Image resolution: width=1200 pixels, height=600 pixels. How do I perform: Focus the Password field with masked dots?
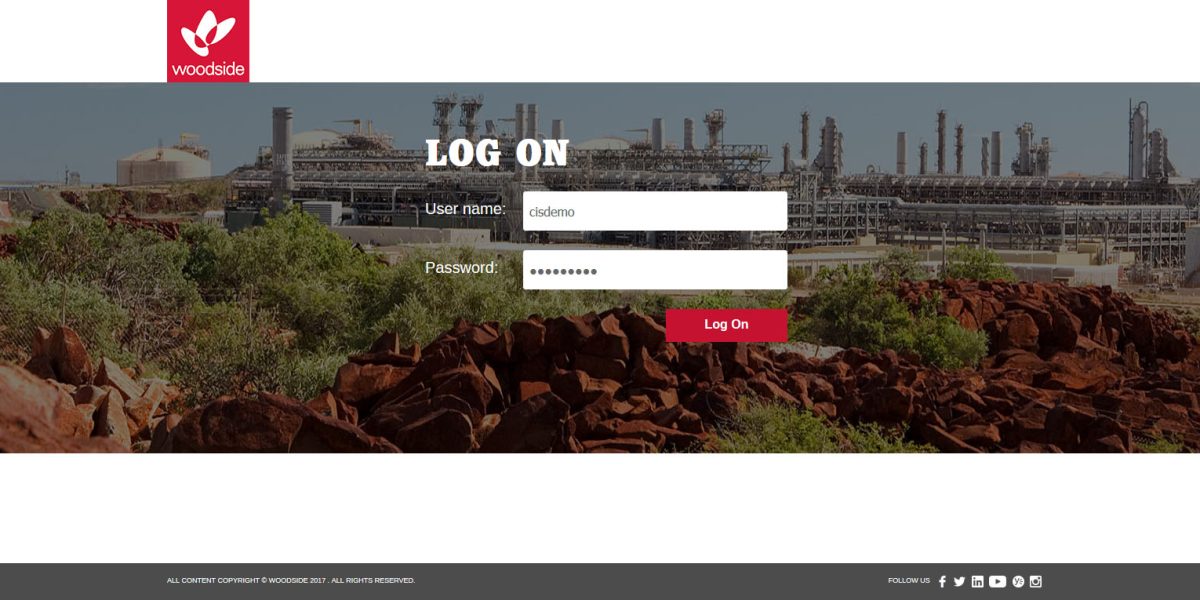[x=655, y=270]
